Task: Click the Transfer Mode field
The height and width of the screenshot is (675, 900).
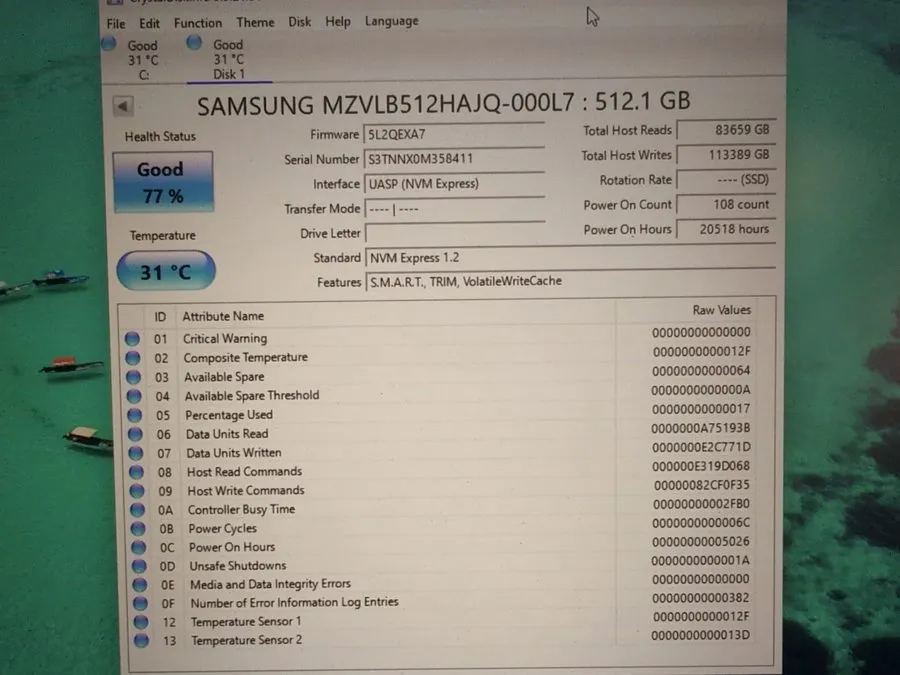Action: (455, 209)
